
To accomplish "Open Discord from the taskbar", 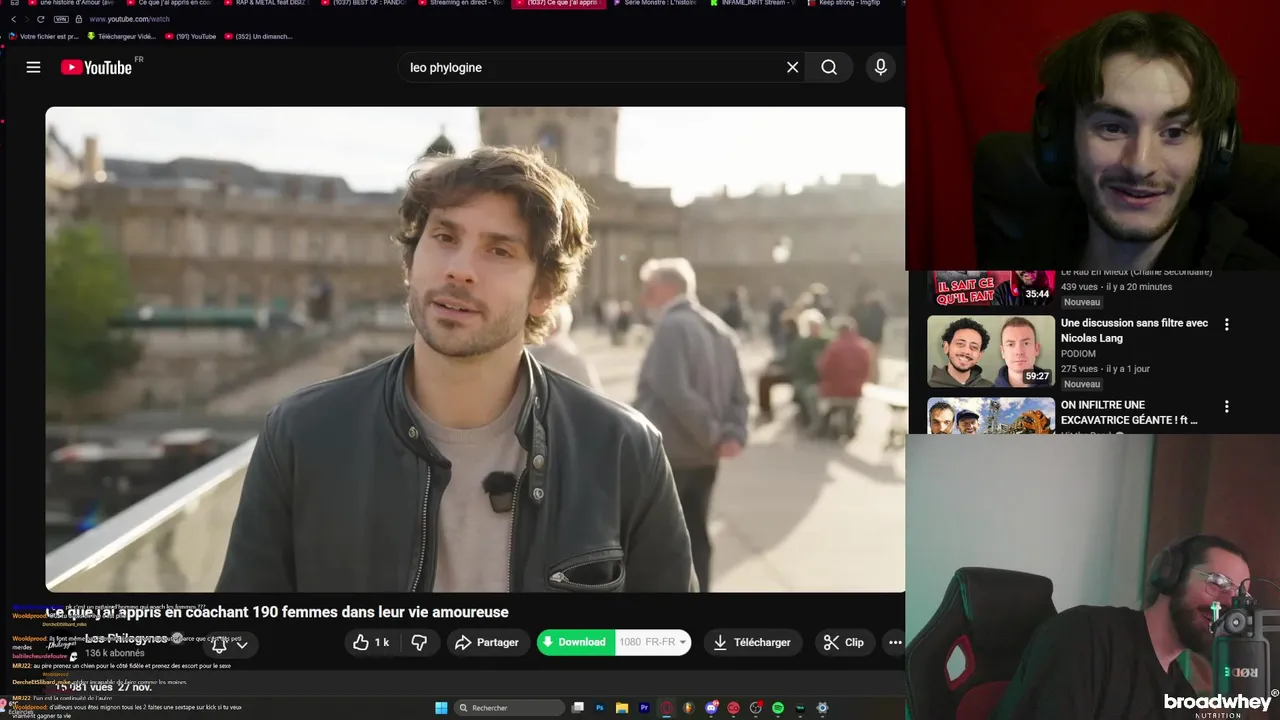I will pyautogui.click(x=711, y=708).
